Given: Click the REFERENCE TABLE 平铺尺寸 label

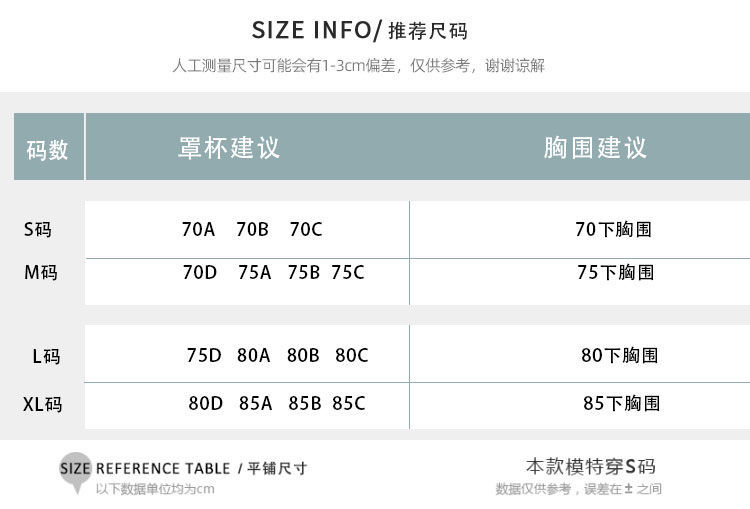Looking at the screenshot, I should [201, 468].
